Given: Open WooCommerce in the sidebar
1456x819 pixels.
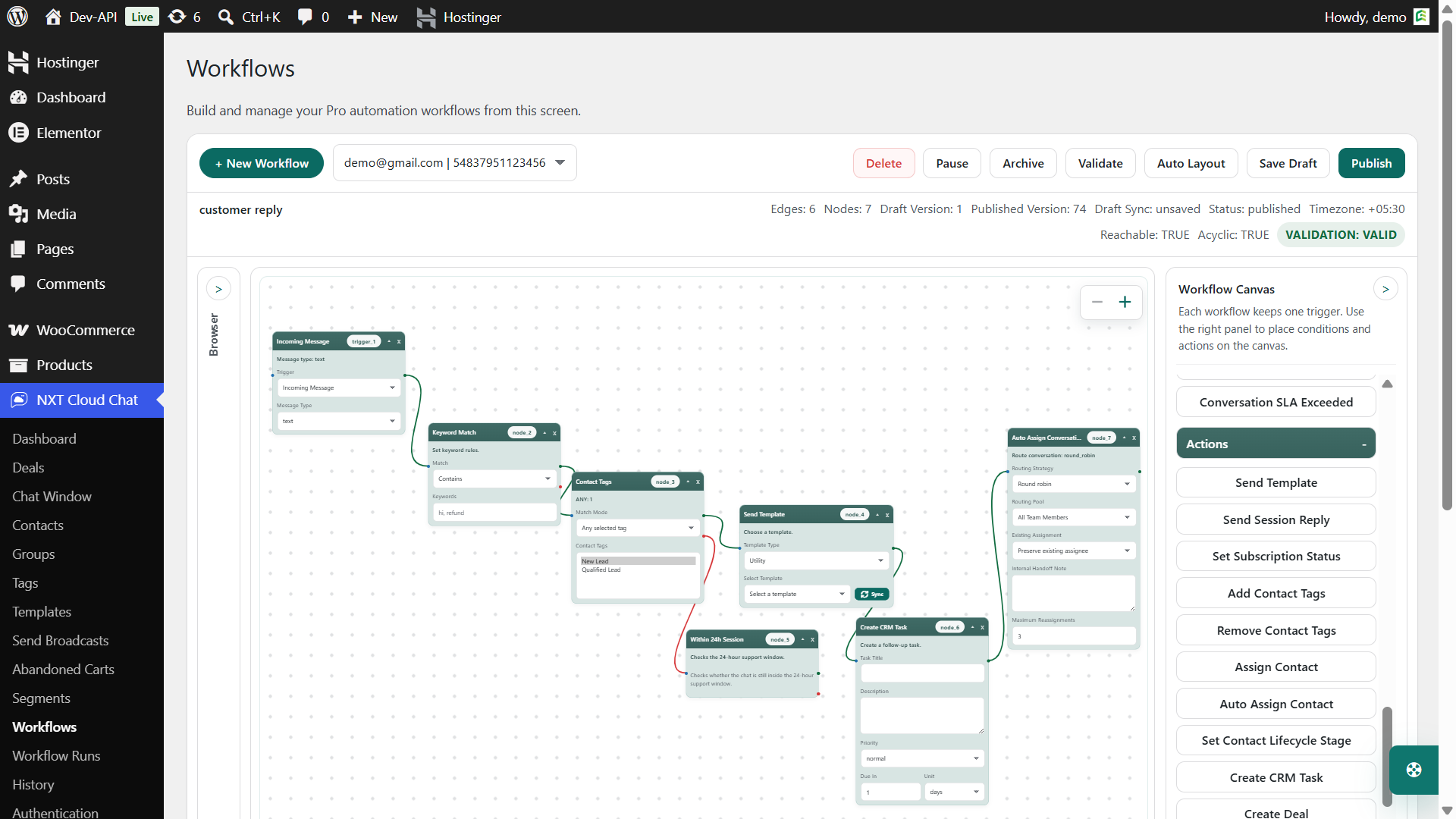Looking at the screenshot, I should (82, 330).
